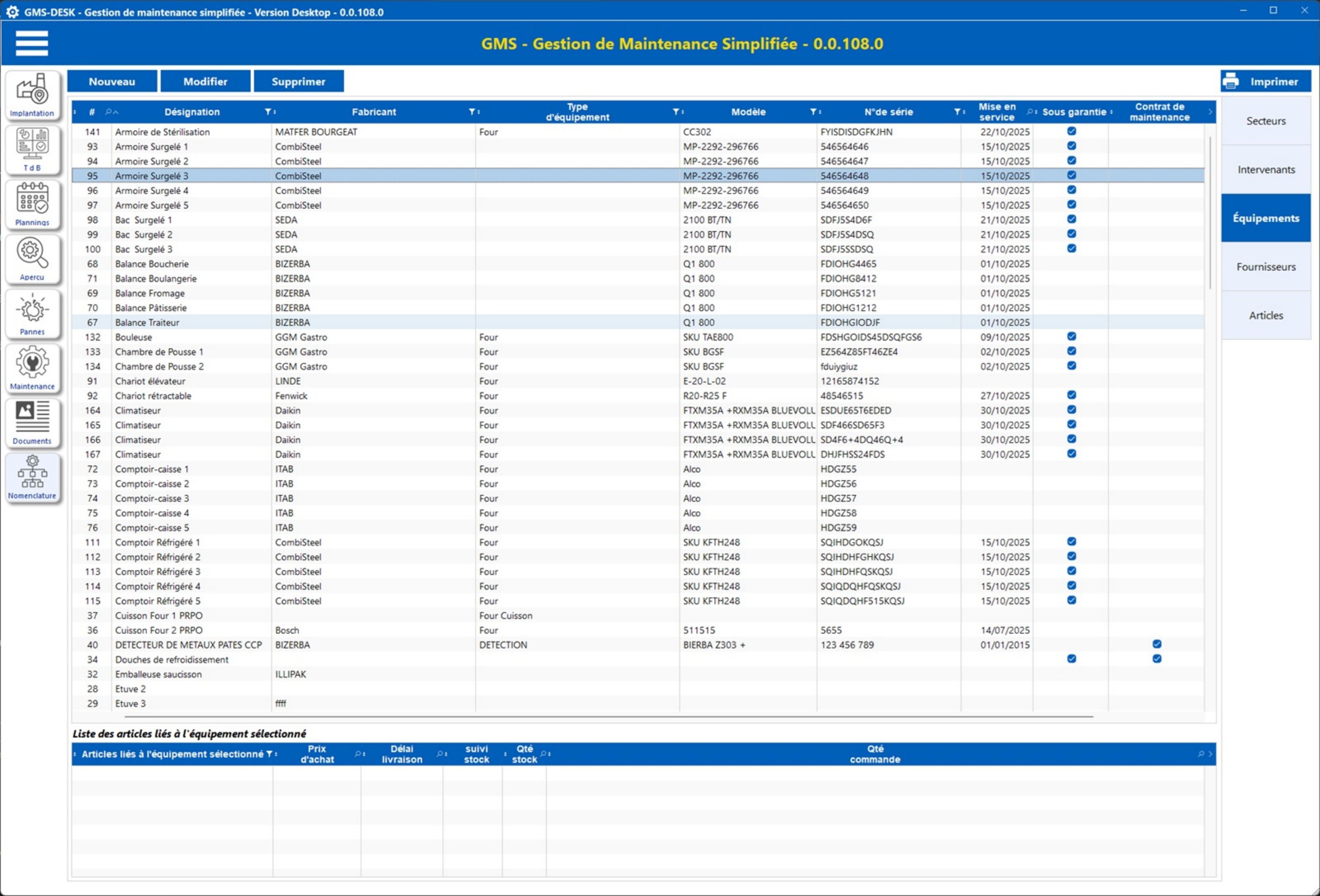Switch to the Intervenants tab

[x=1266, y=169]
